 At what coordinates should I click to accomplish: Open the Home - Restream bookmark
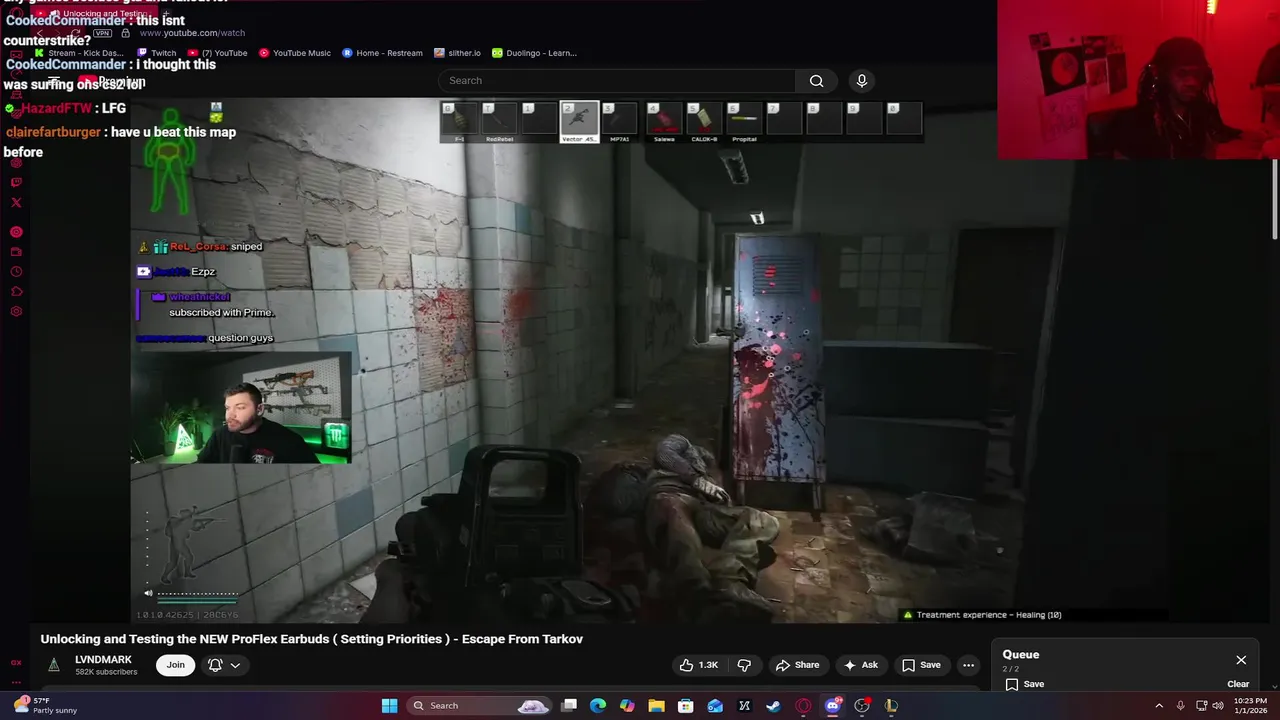pyautogui.click(x=382, y=53)
